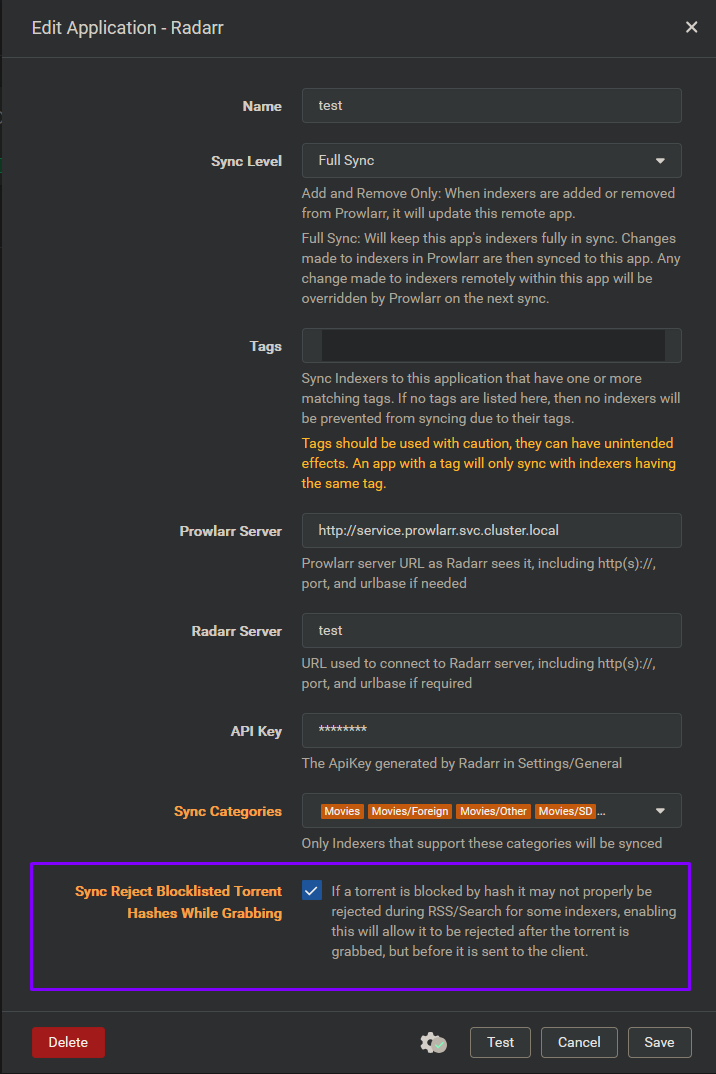Screen dimensions: 716x1074
Task: Save the Radarr application settings
Action: tap(659, 1042)
